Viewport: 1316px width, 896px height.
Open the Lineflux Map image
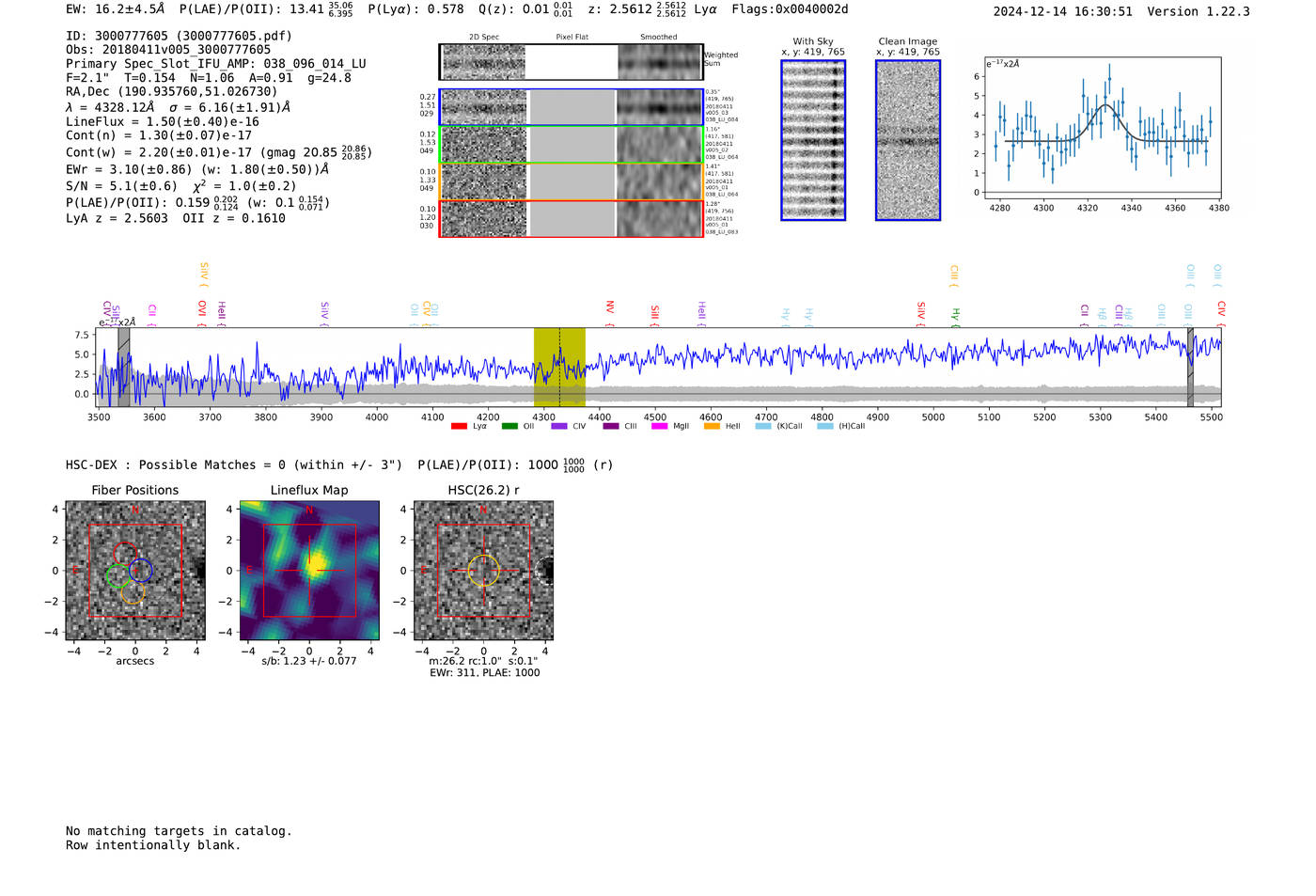pyautogui.click(x=309, y=571)
